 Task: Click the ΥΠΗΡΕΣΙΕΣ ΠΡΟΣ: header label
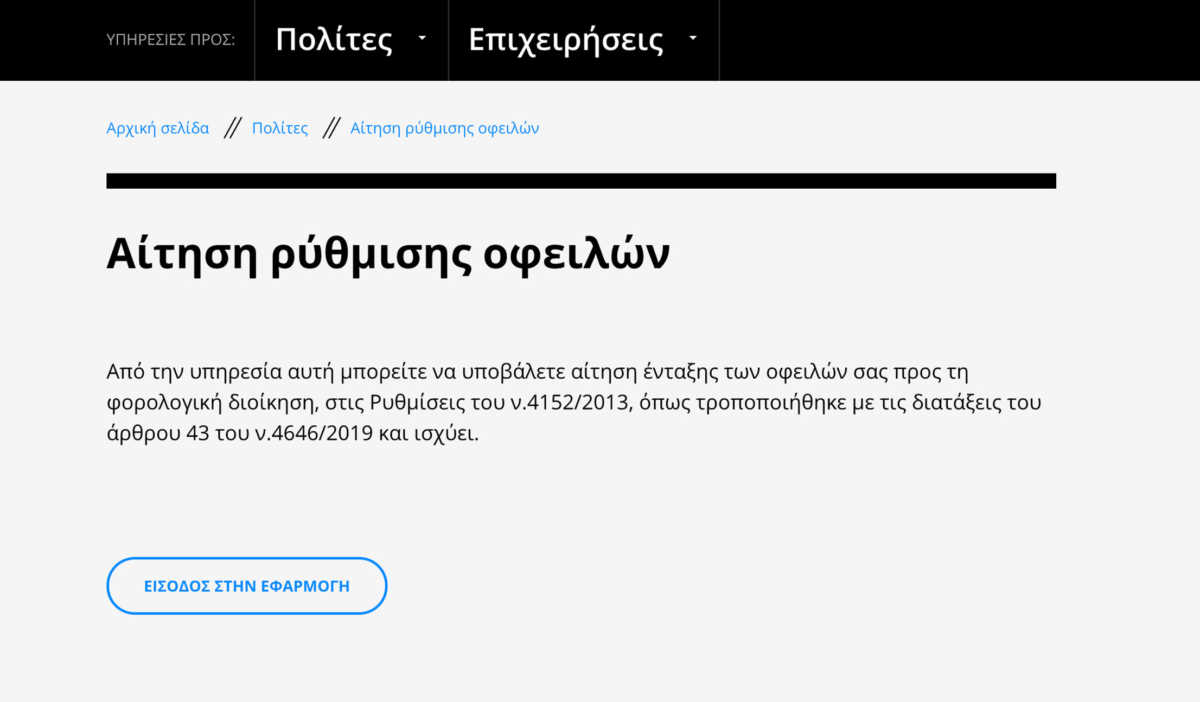click(x=171, y=41)
